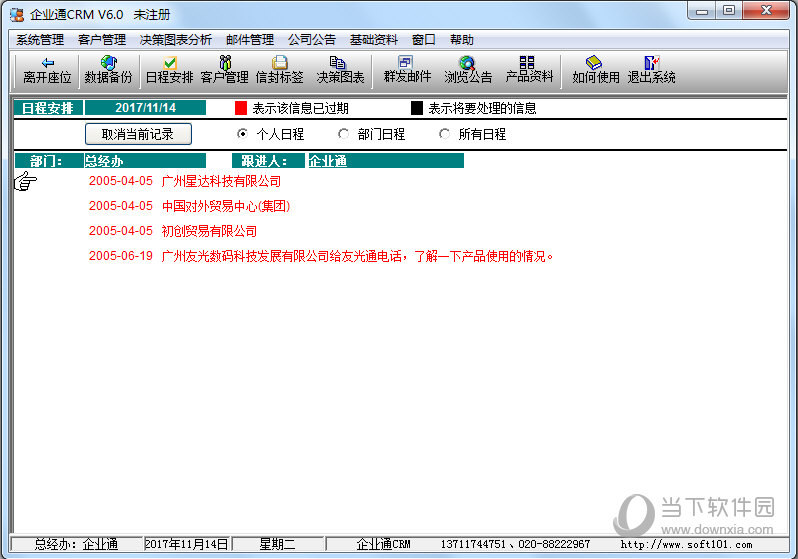Image resolution: width=798 pixels, height=559 pixels.
Task: Click the http://www.soft101.com status bar link
Action: [x=686, y=544]
